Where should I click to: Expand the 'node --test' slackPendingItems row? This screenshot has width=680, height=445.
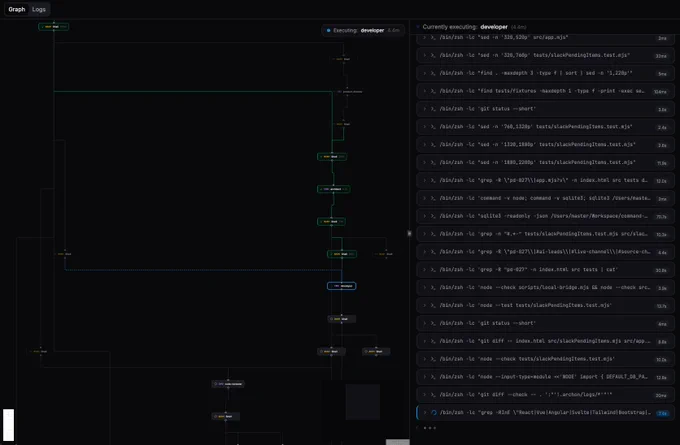coord(545,305)
